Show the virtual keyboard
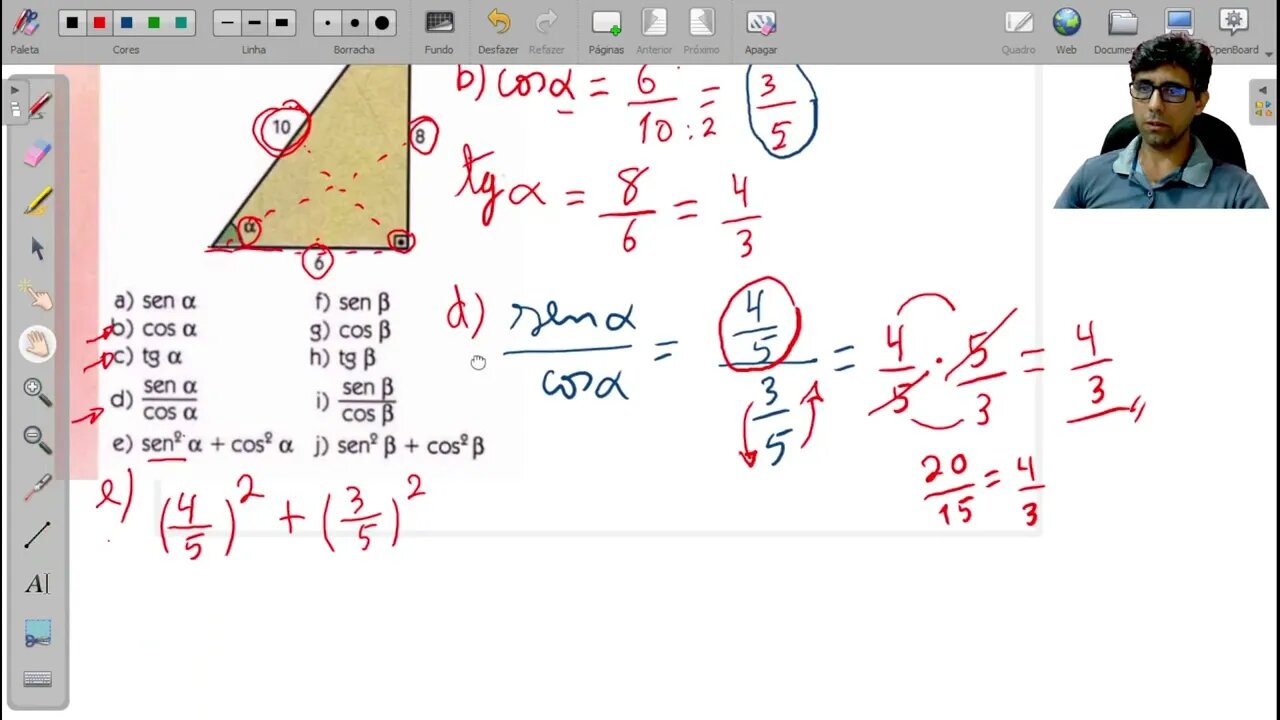The height and width of the screenshot is (720, 1280). [x=37, y=679]
